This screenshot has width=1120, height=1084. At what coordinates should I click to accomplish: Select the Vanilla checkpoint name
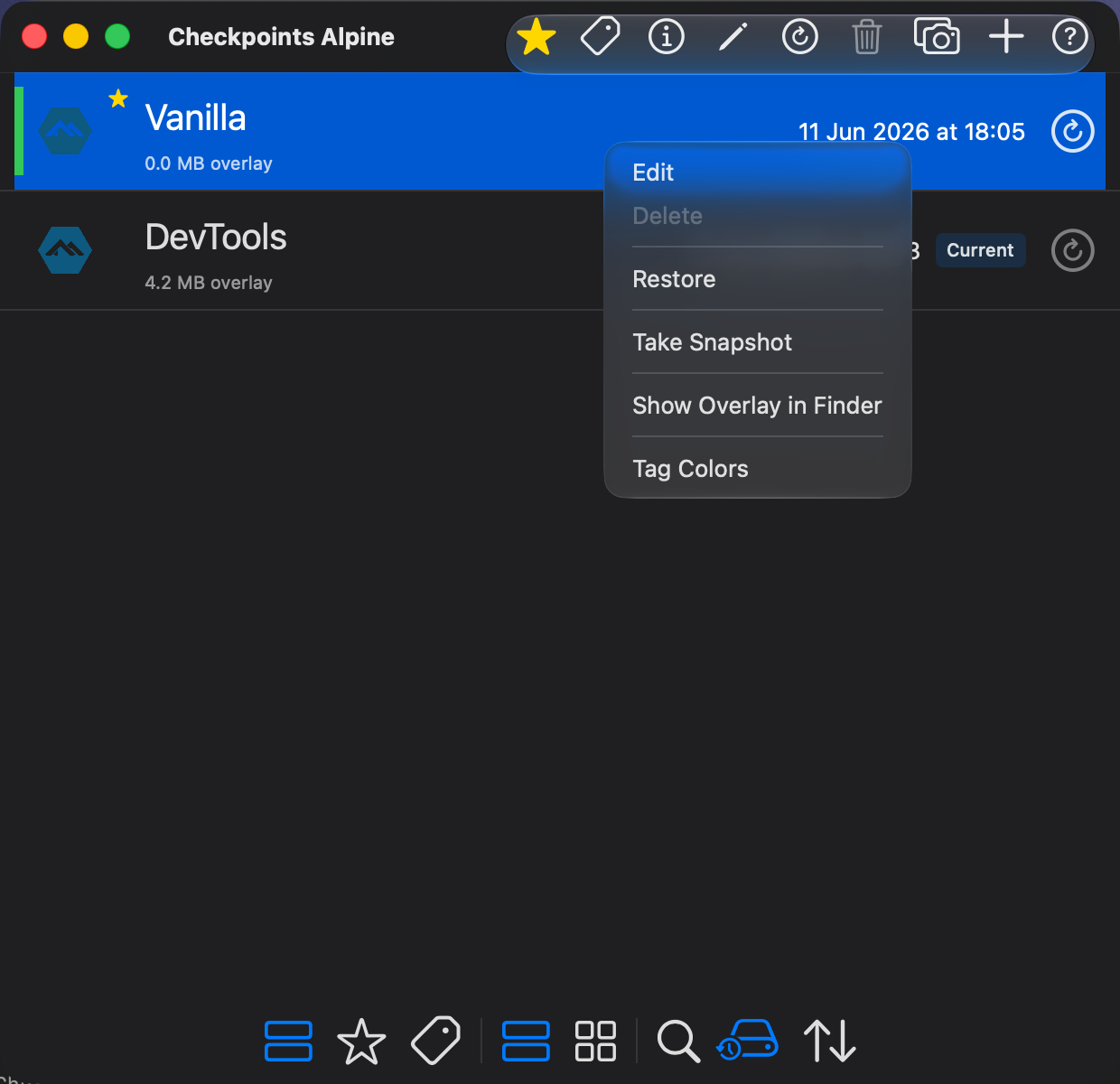(195, 118)
